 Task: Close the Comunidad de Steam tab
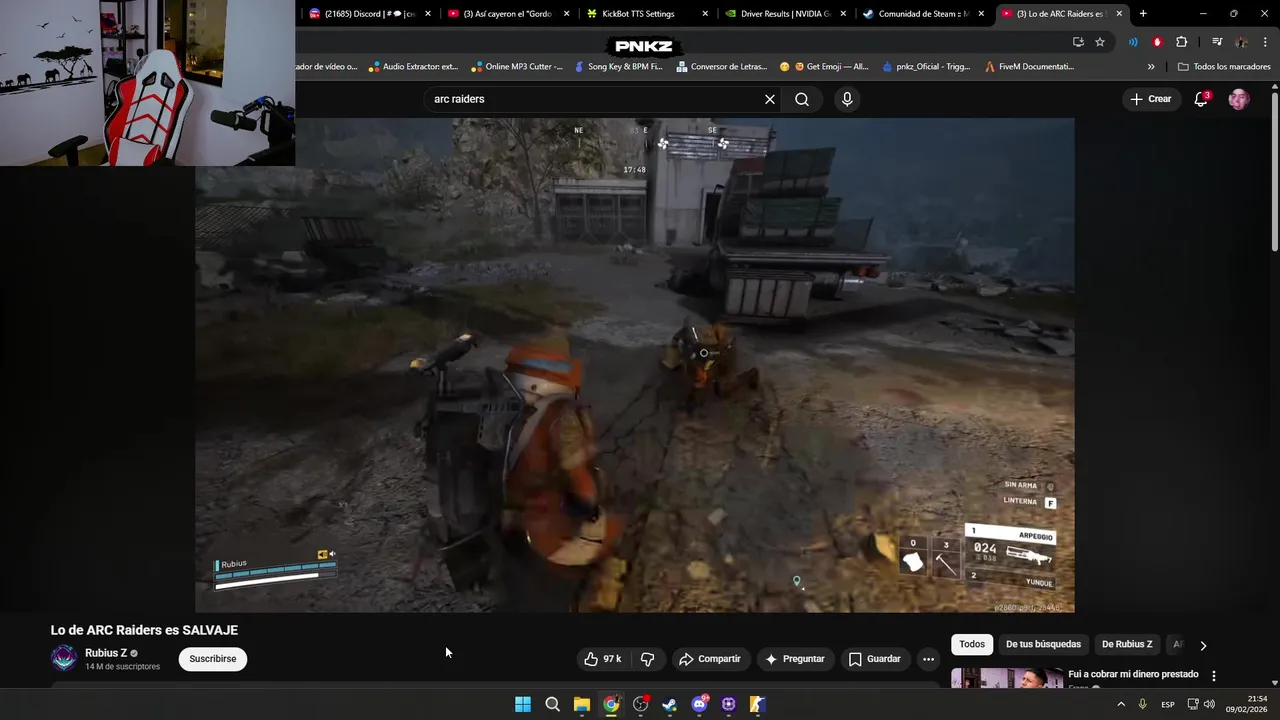coord(981,14)
